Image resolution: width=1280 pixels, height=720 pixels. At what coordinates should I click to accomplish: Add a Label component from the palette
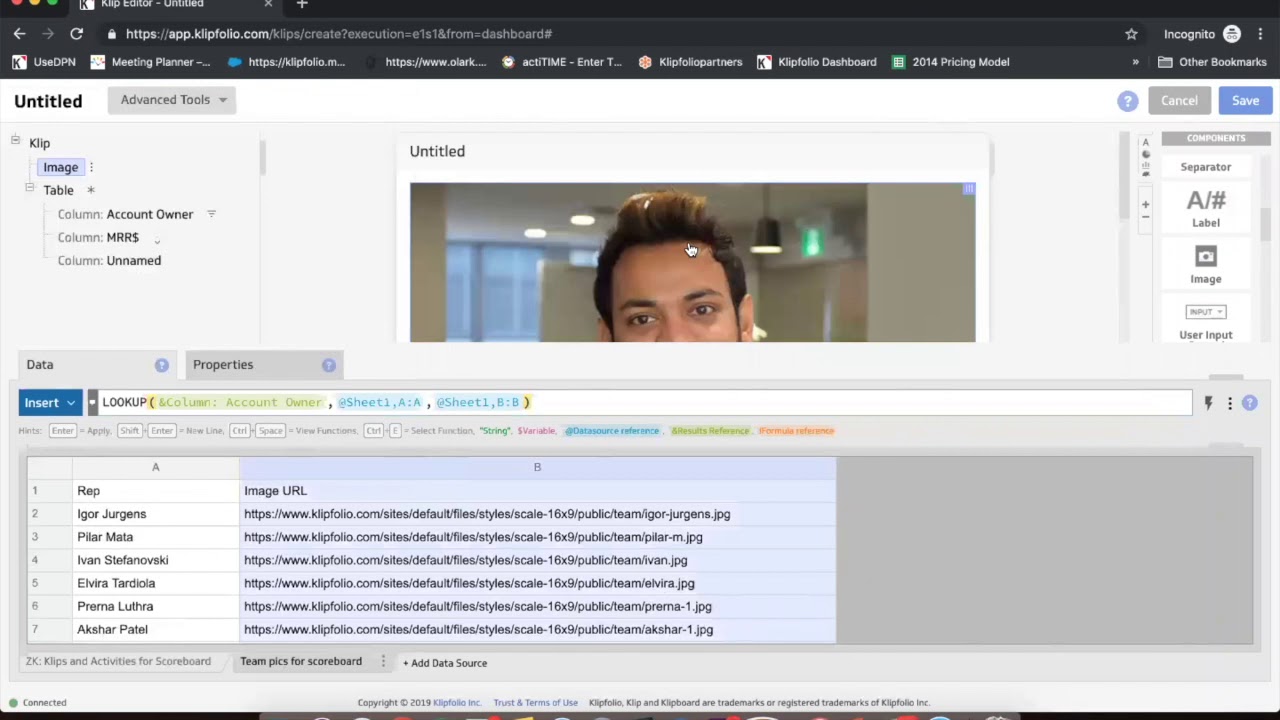coord(1205,208)
